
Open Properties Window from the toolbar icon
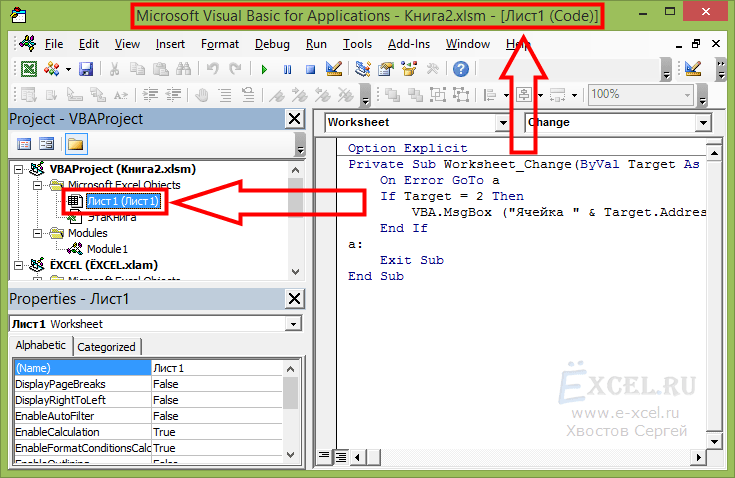386,69
